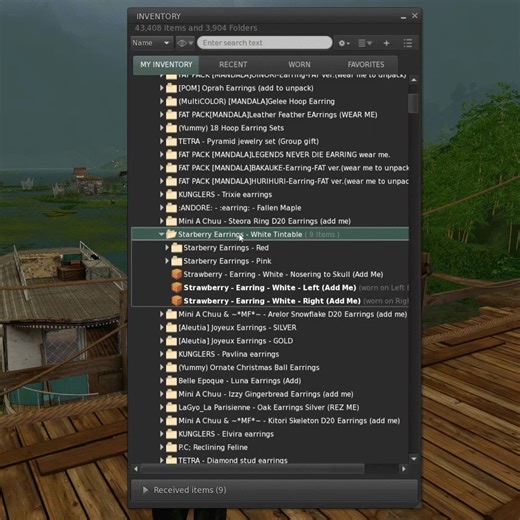The width and height of the screenshot is (520, 520).
Task: Select 'Starberry Earrings - Red' text row
Action: click(x=226, y=248)
